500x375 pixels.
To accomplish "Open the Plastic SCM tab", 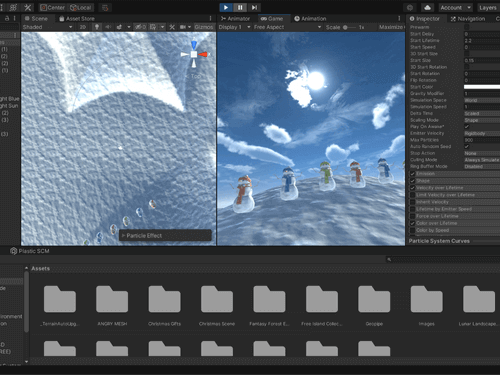I will [30, 251].
